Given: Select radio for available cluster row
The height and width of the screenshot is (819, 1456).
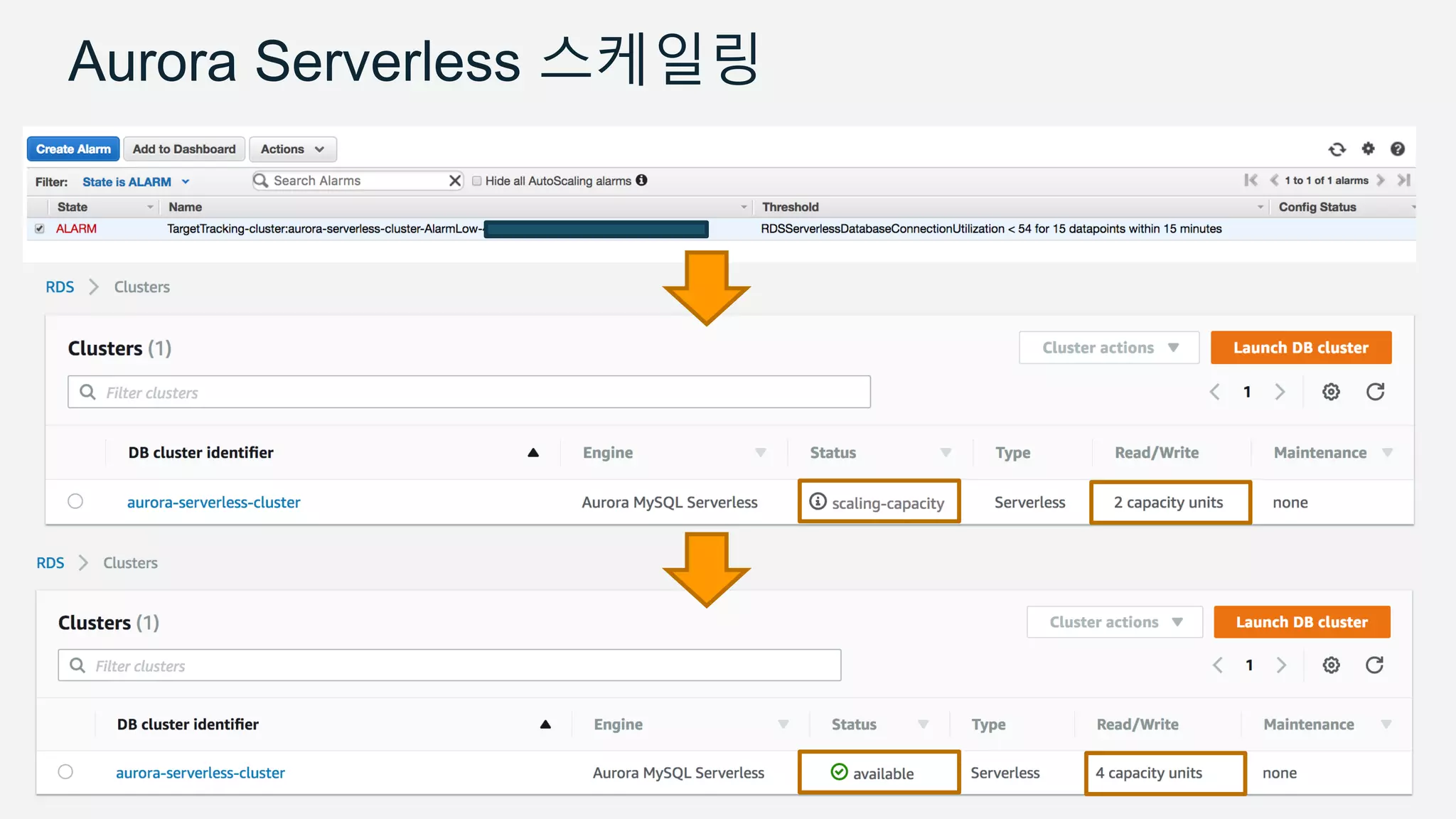Looking at the screenshot, I should [x=65, y=772].
